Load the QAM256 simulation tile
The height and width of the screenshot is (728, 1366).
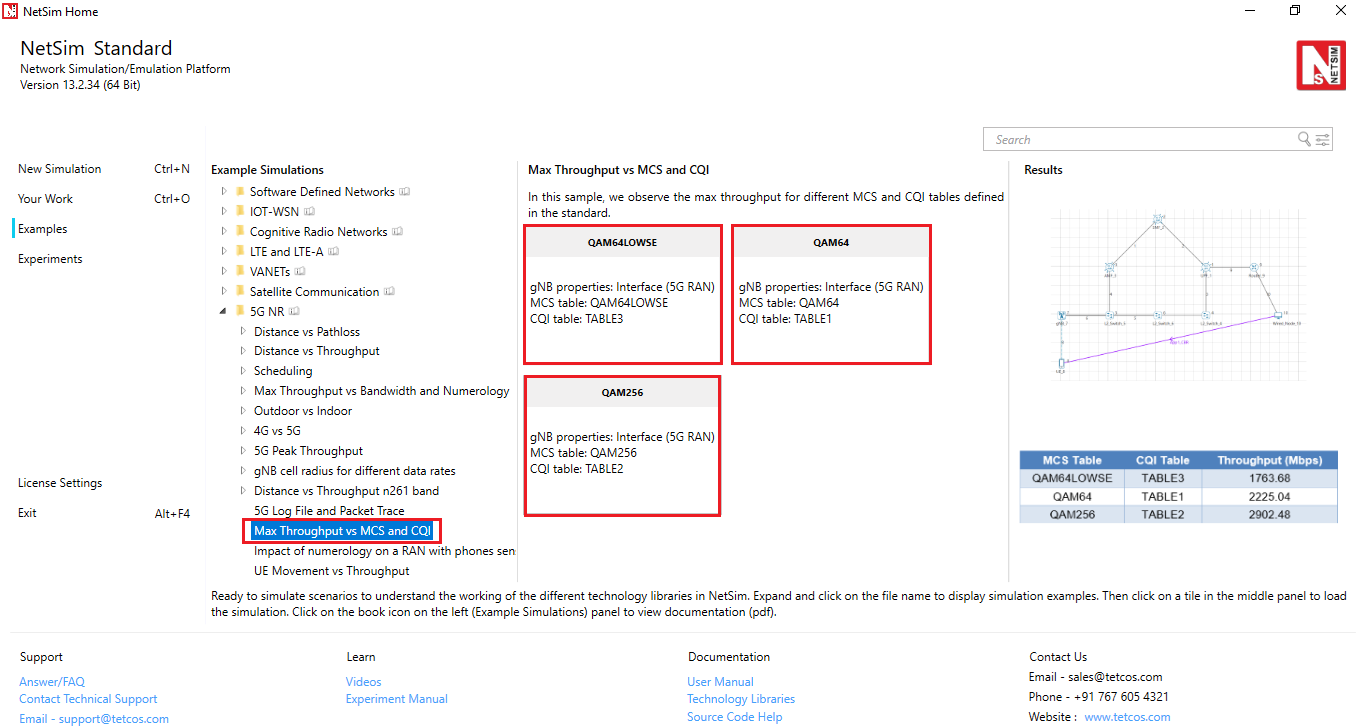623,446
